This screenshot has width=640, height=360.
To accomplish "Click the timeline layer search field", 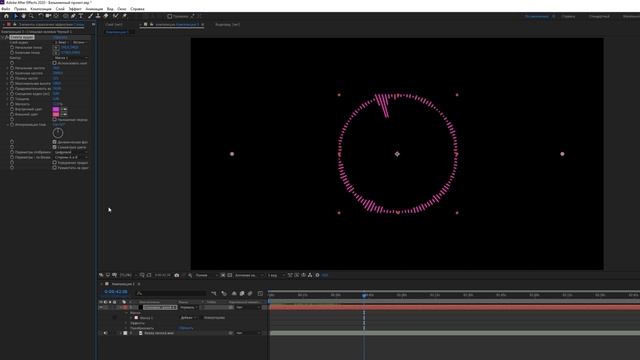I will tap(171, 293).
